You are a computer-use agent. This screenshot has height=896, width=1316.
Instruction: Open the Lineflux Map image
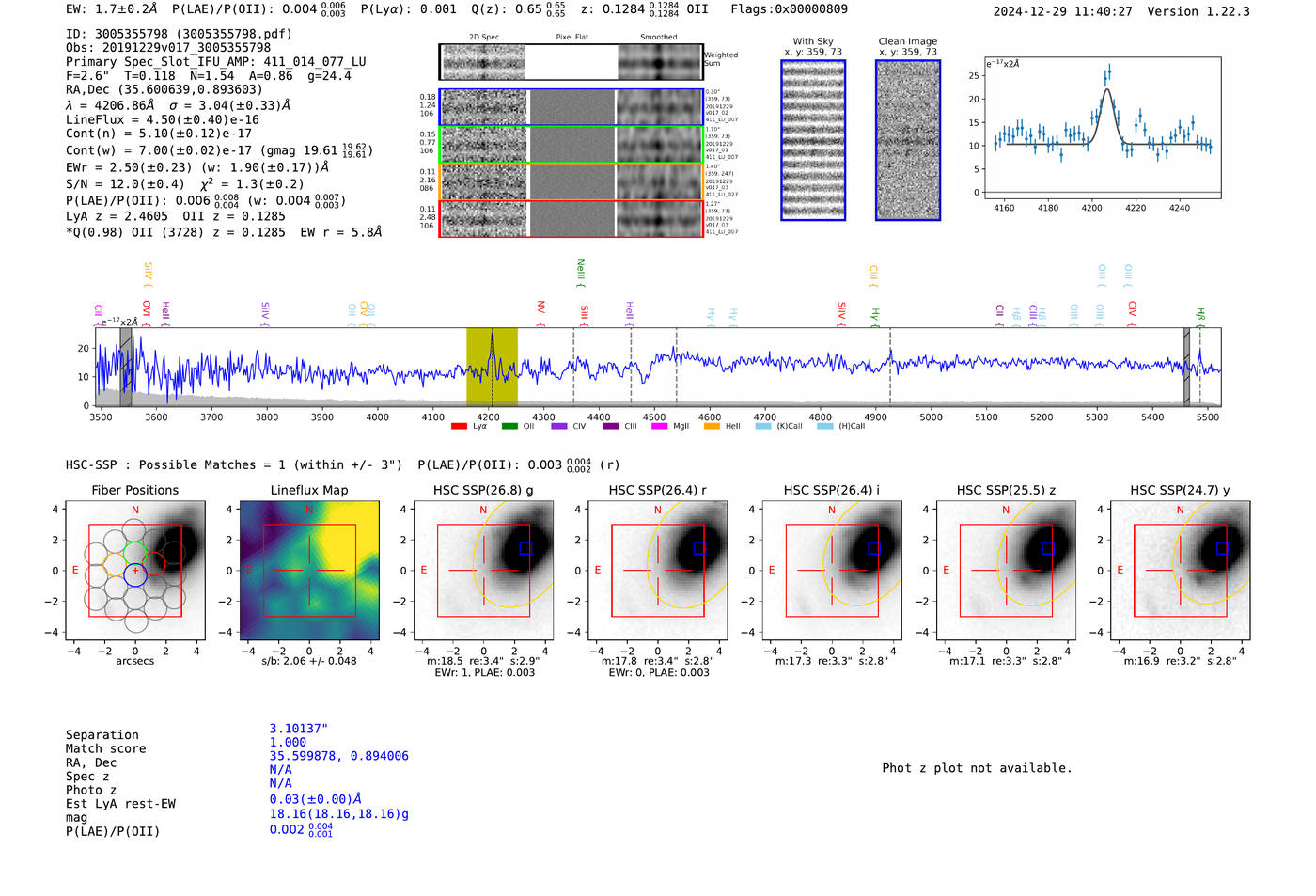click(309, 570)
